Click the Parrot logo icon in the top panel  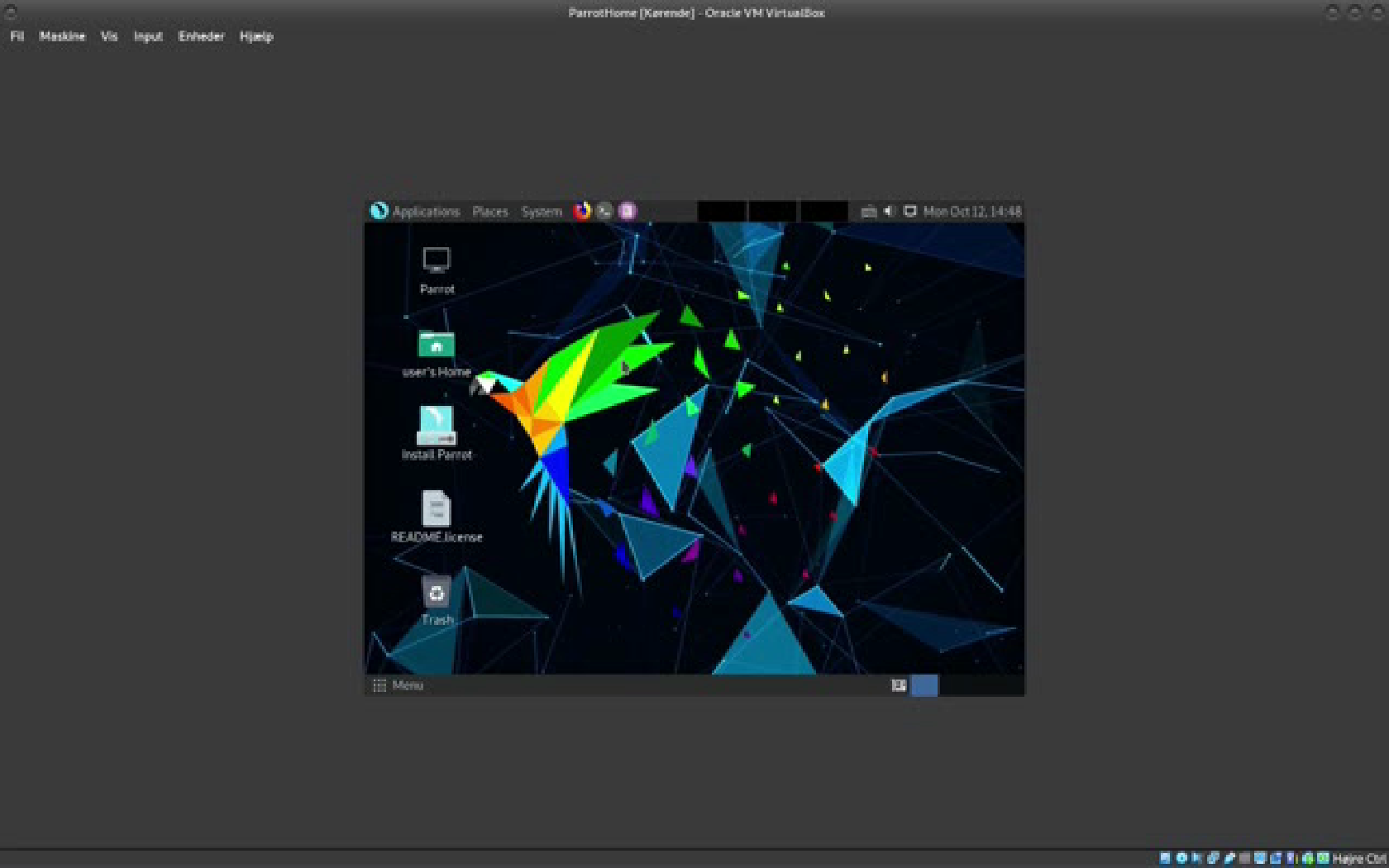coord(379,211)
